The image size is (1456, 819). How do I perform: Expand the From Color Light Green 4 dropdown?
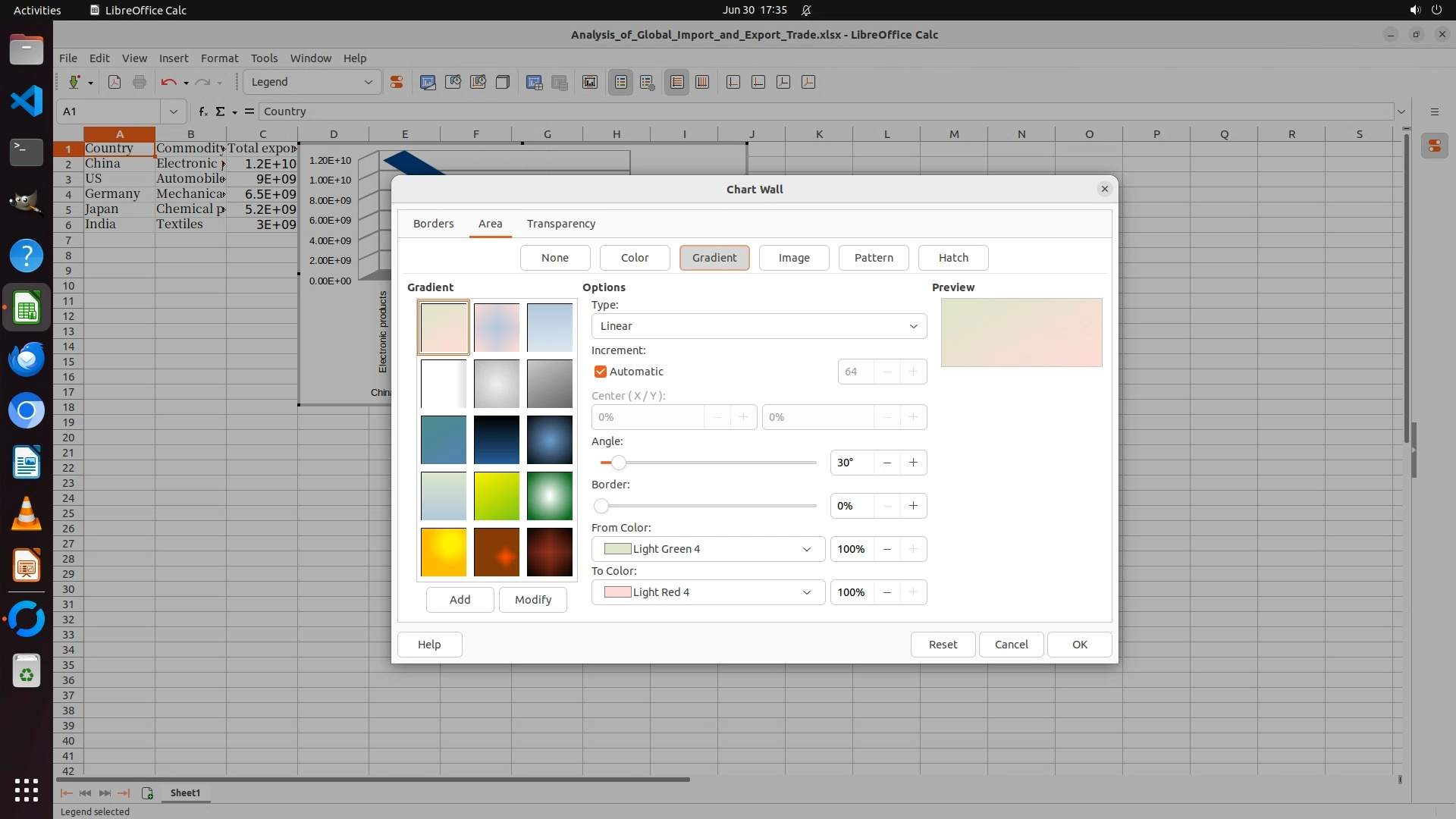click(708, 549)
